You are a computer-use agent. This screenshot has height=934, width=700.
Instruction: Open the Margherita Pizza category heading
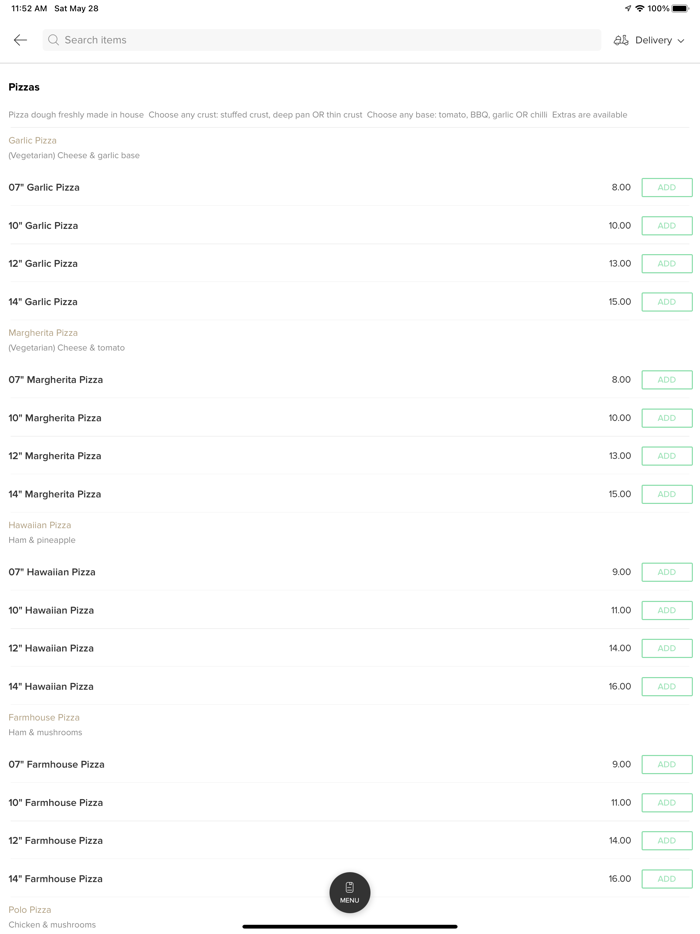tap(43, 333)
